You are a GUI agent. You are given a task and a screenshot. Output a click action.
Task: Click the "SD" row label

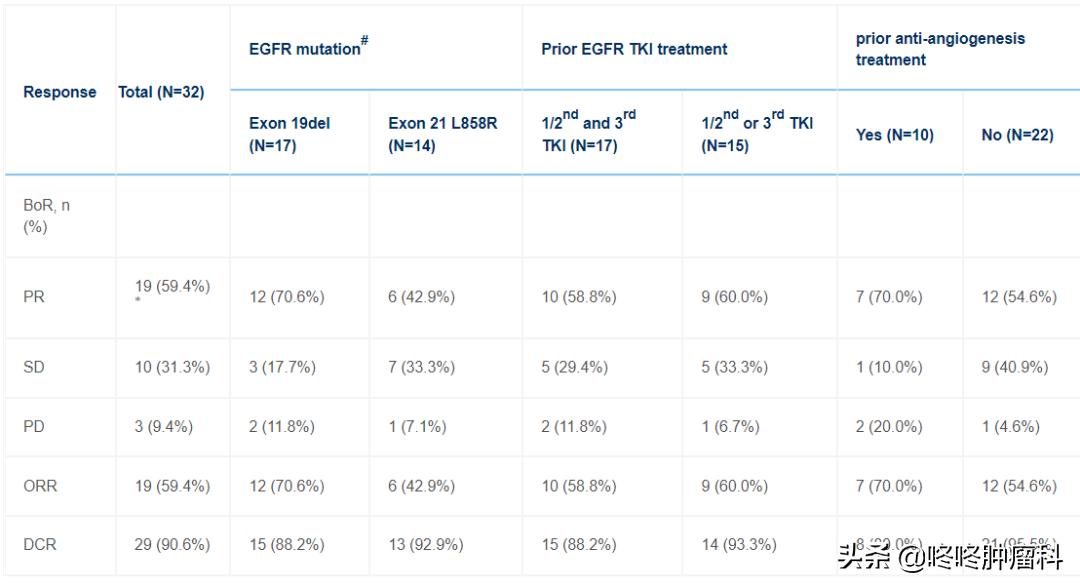[34, 367]
